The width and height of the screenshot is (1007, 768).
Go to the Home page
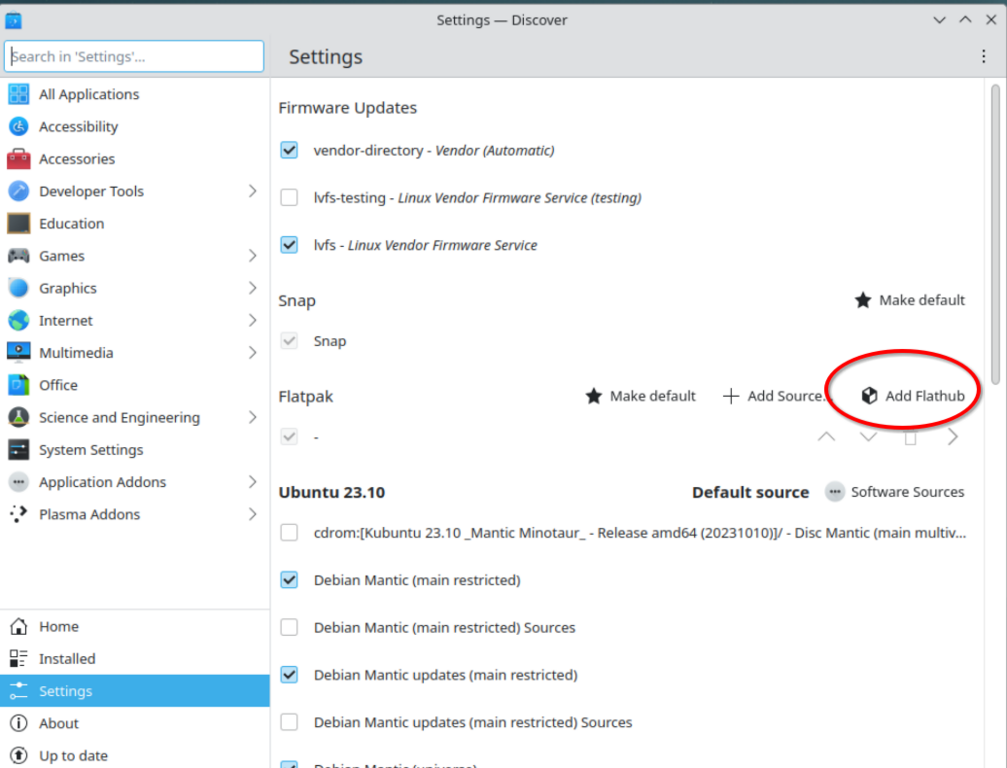pos(58,627)
